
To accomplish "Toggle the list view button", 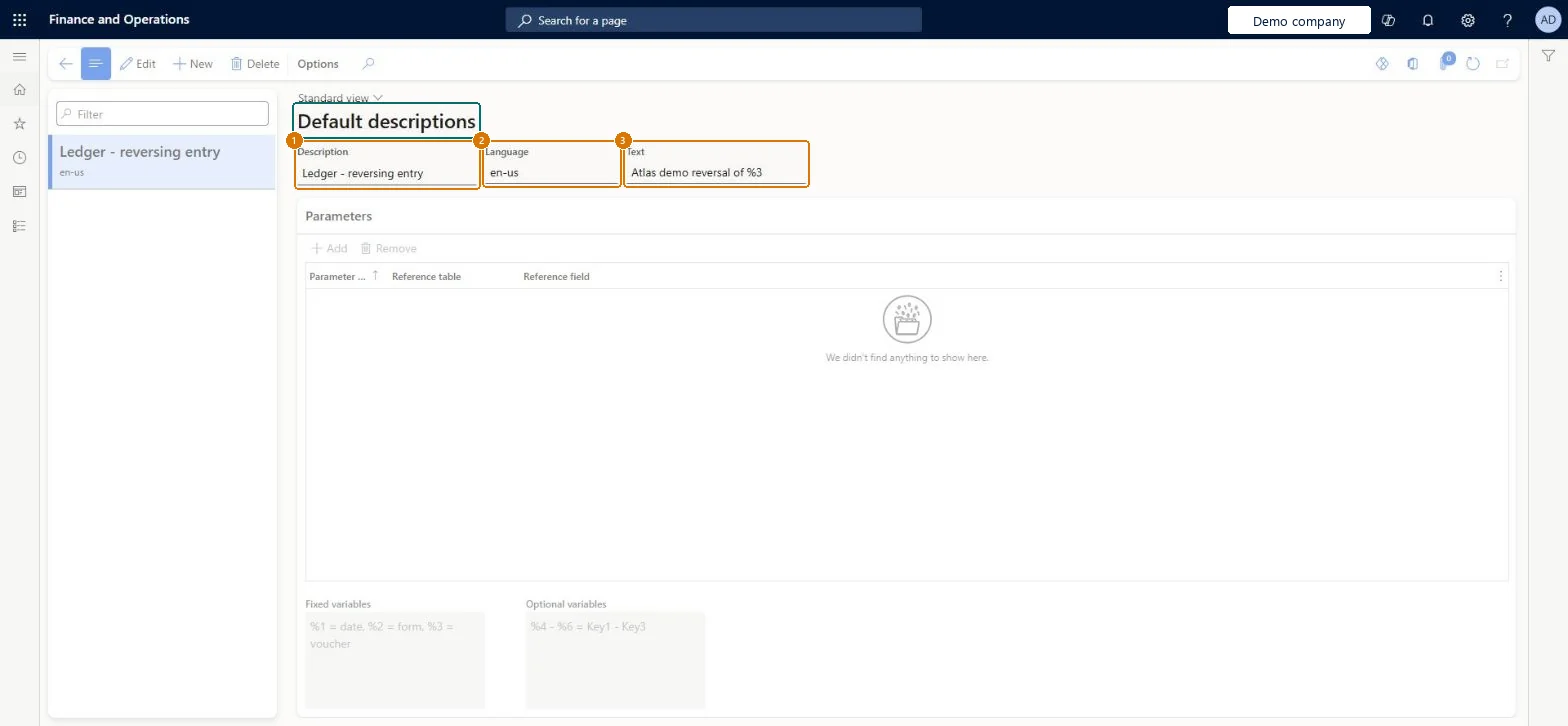I will [96, 64].
